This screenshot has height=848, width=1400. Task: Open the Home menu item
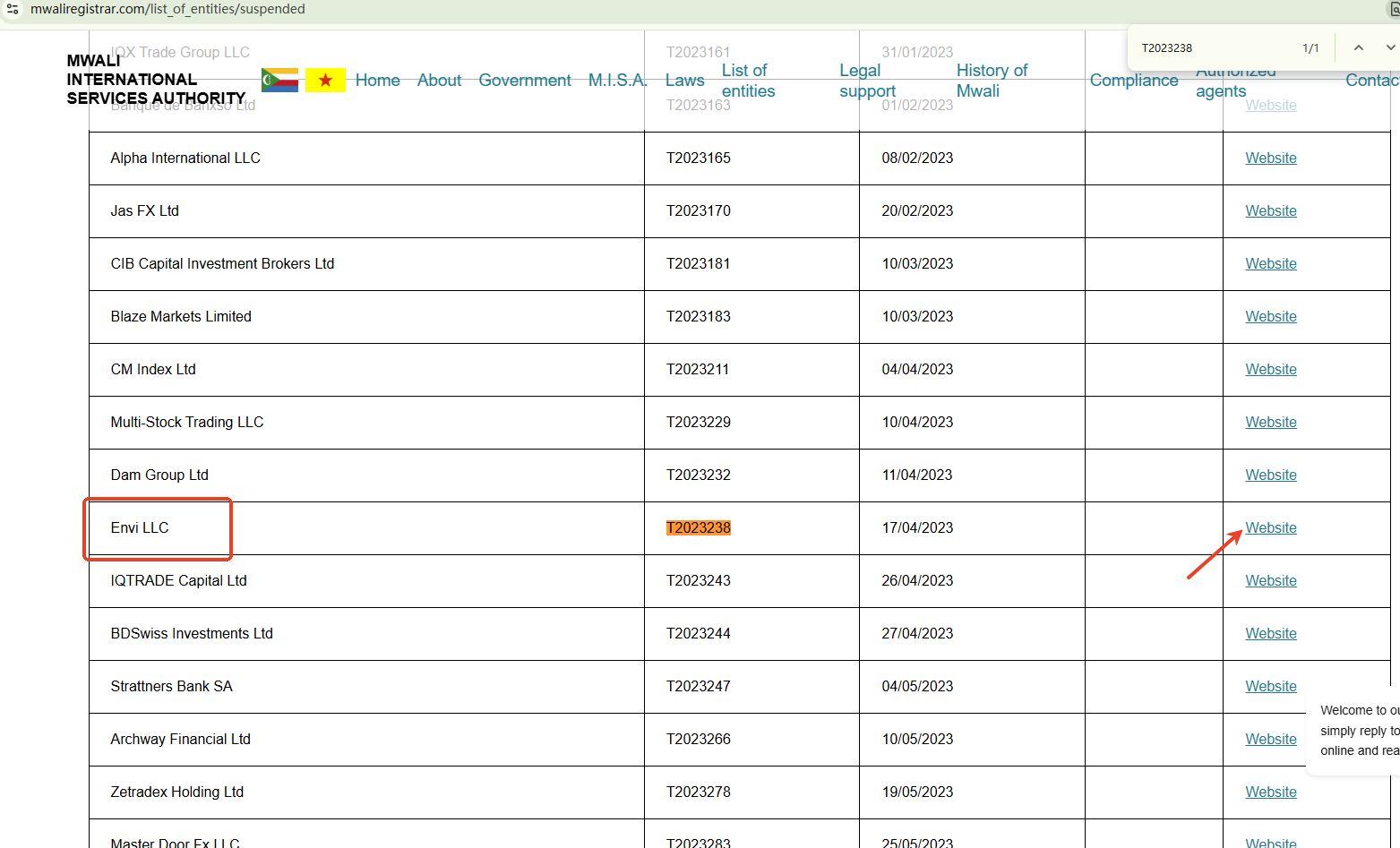[377, 81]
